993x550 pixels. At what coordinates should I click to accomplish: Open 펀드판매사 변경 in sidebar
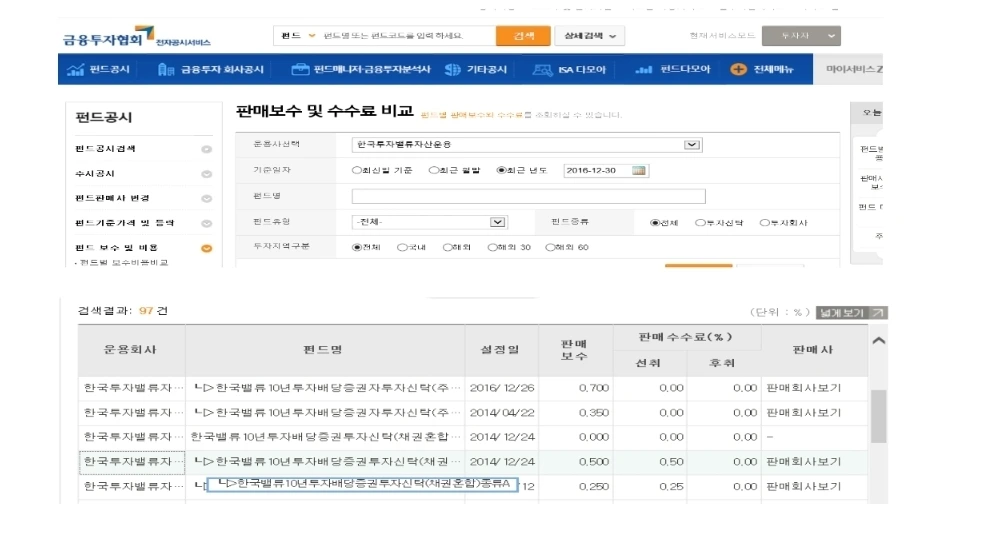coord(113,198)
